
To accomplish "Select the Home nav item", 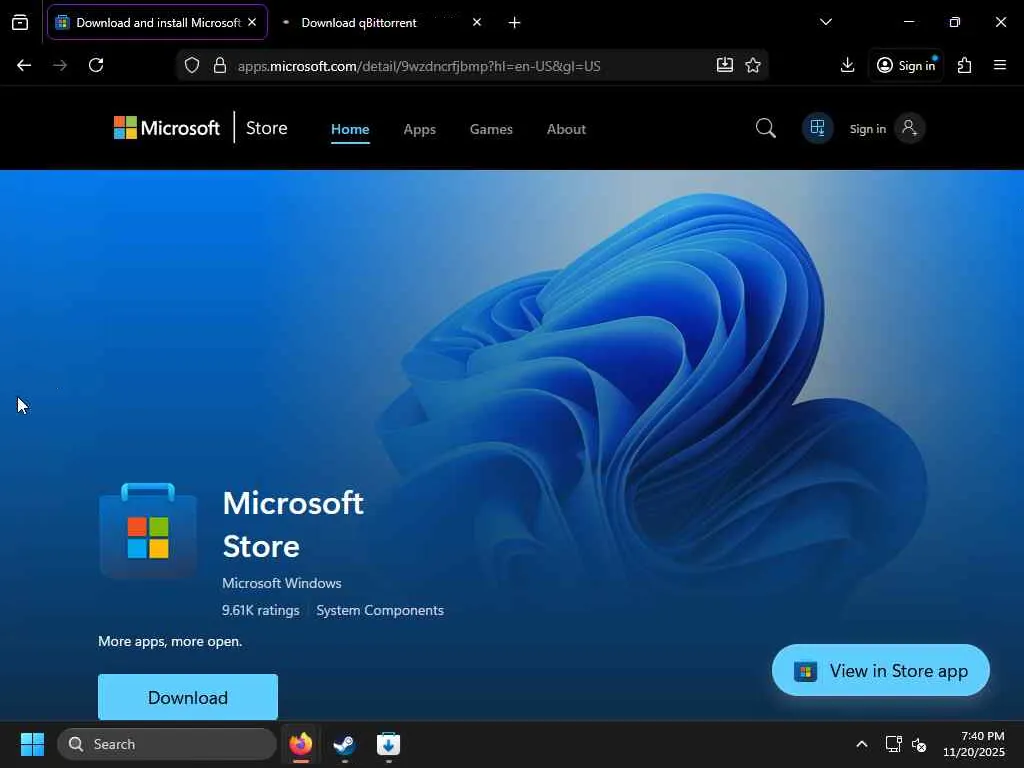I will 350,129.
